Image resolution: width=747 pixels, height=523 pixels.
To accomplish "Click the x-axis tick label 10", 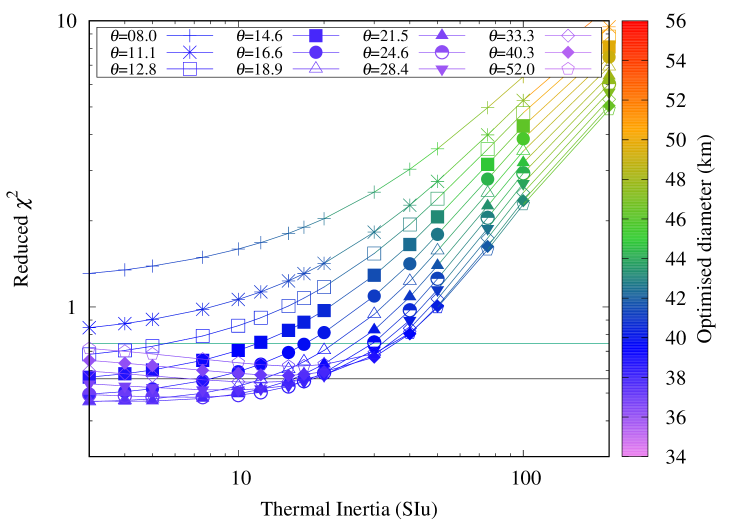I will coord(241,477).
